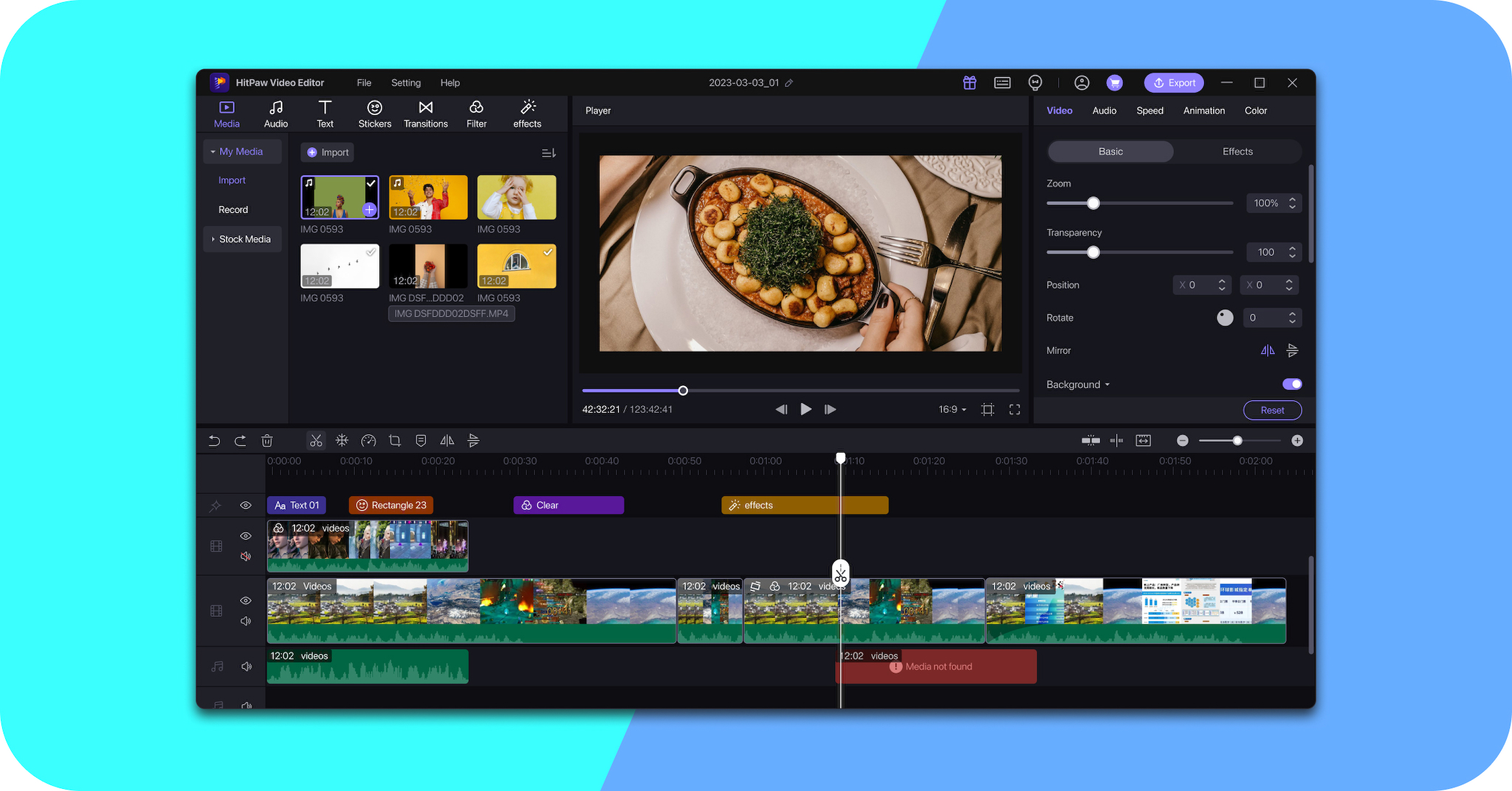Hide the upper video track with the eye icon
The height and width of the screenshot is (791, 1512).
(246, 536)
